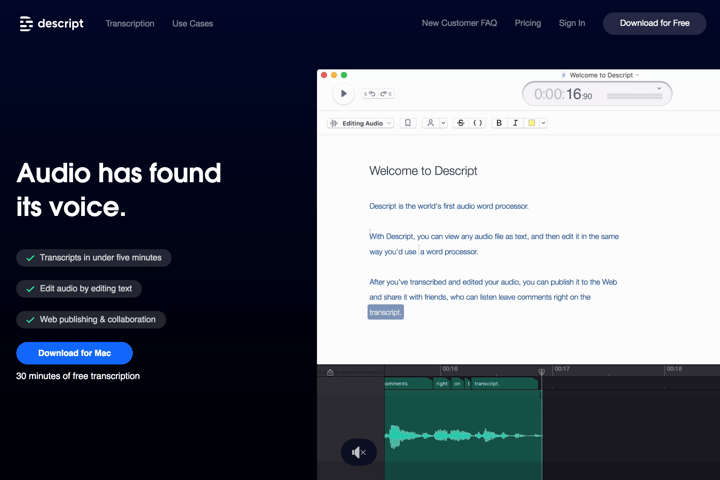Click 'Web publishing & collaboration' pill
This screenshot has width=720, height=480.
pyautogui.click(x=91, y=319)
